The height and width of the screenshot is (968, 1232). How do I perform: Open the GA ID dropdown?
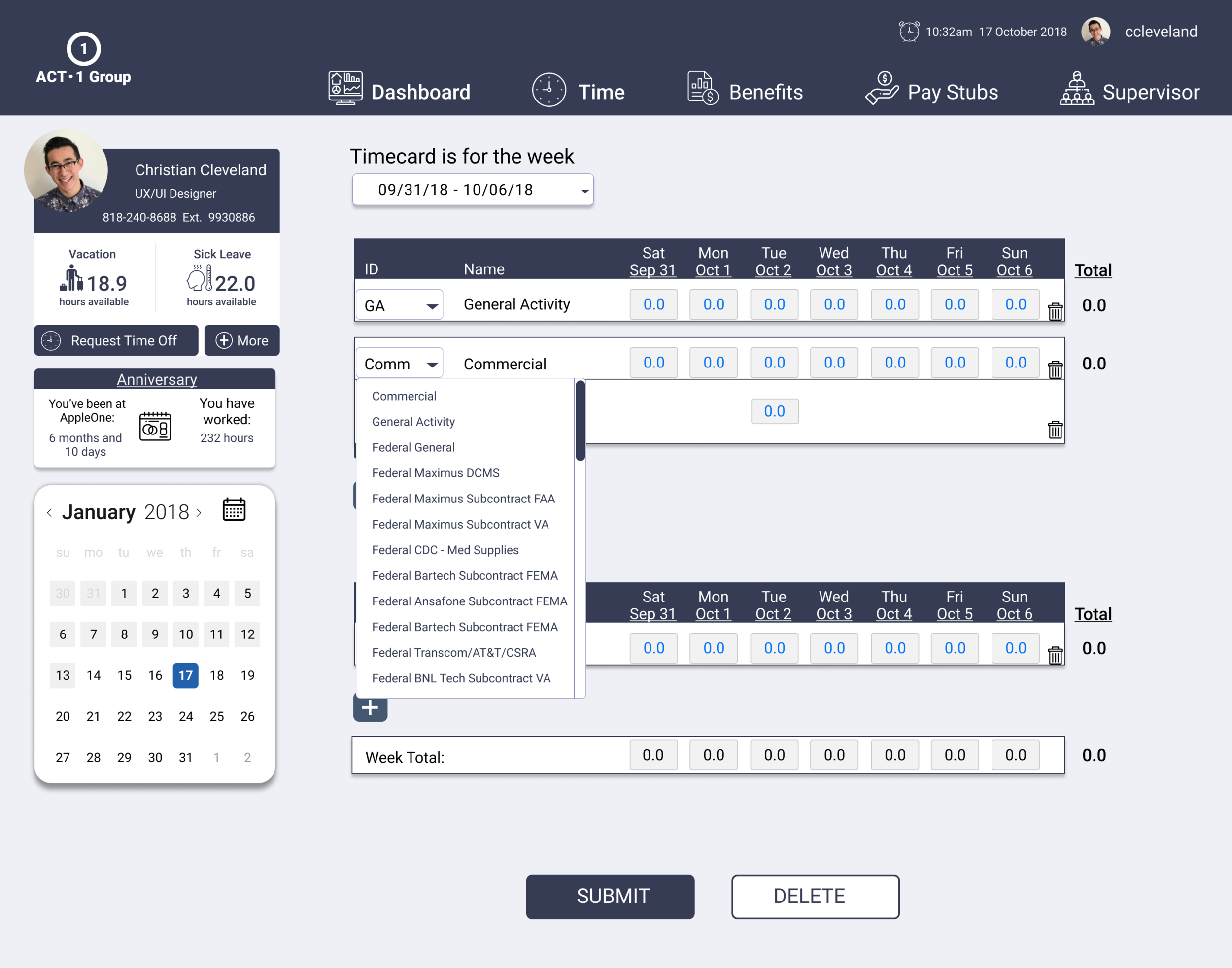432,306
